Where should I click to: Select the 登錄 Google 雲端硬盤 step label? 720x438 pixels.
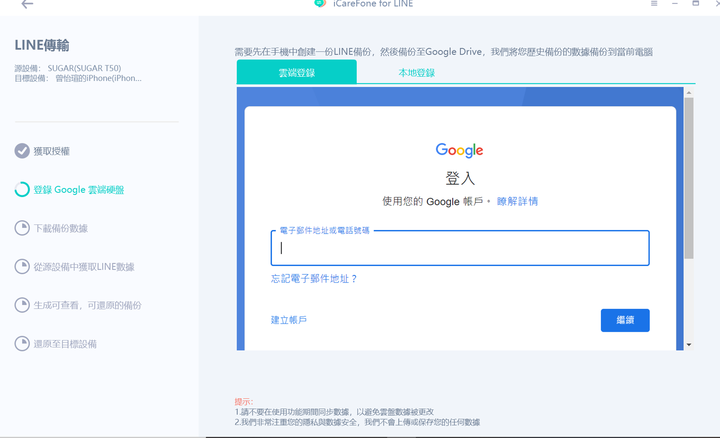(79, 190)
